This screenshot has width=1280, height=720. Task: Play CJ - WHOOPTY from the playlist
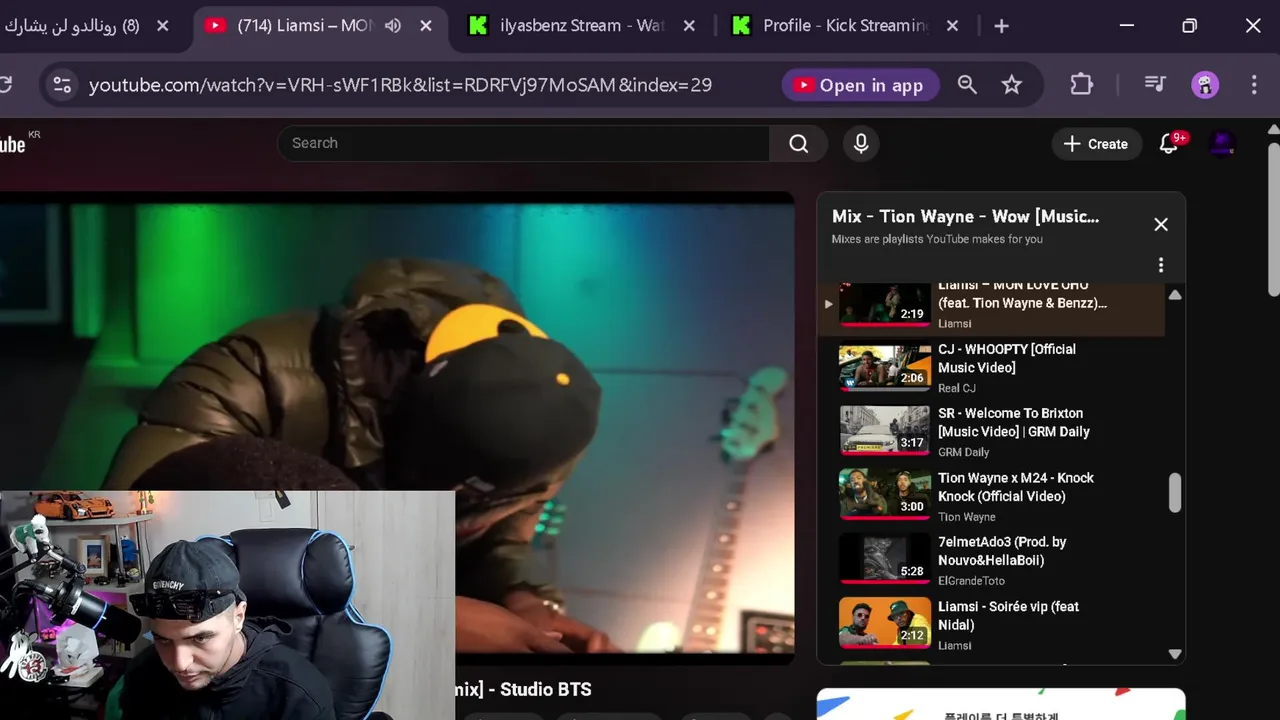coord(1007,358)
